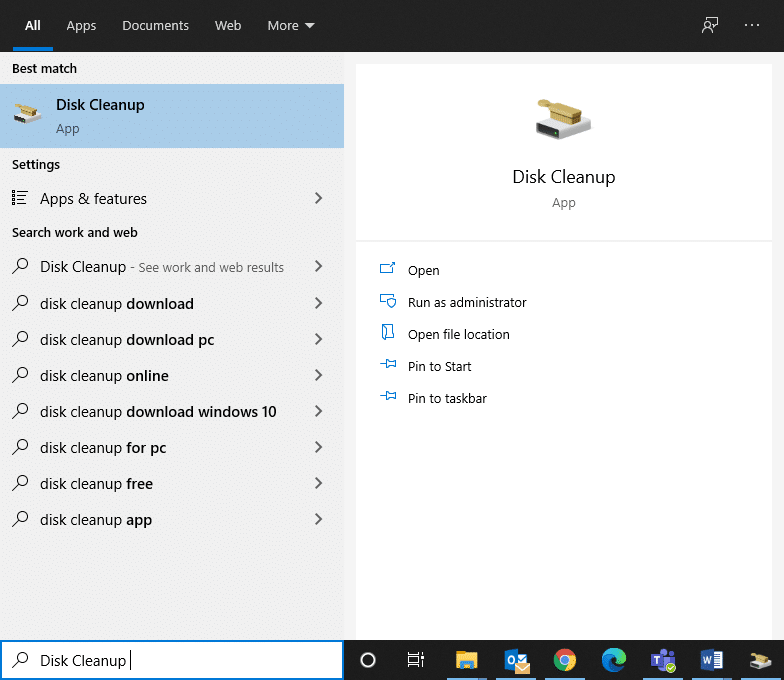Screen dimensions: 784x680
Task: Expand the More filter dropdown
Action: (291, 25)
